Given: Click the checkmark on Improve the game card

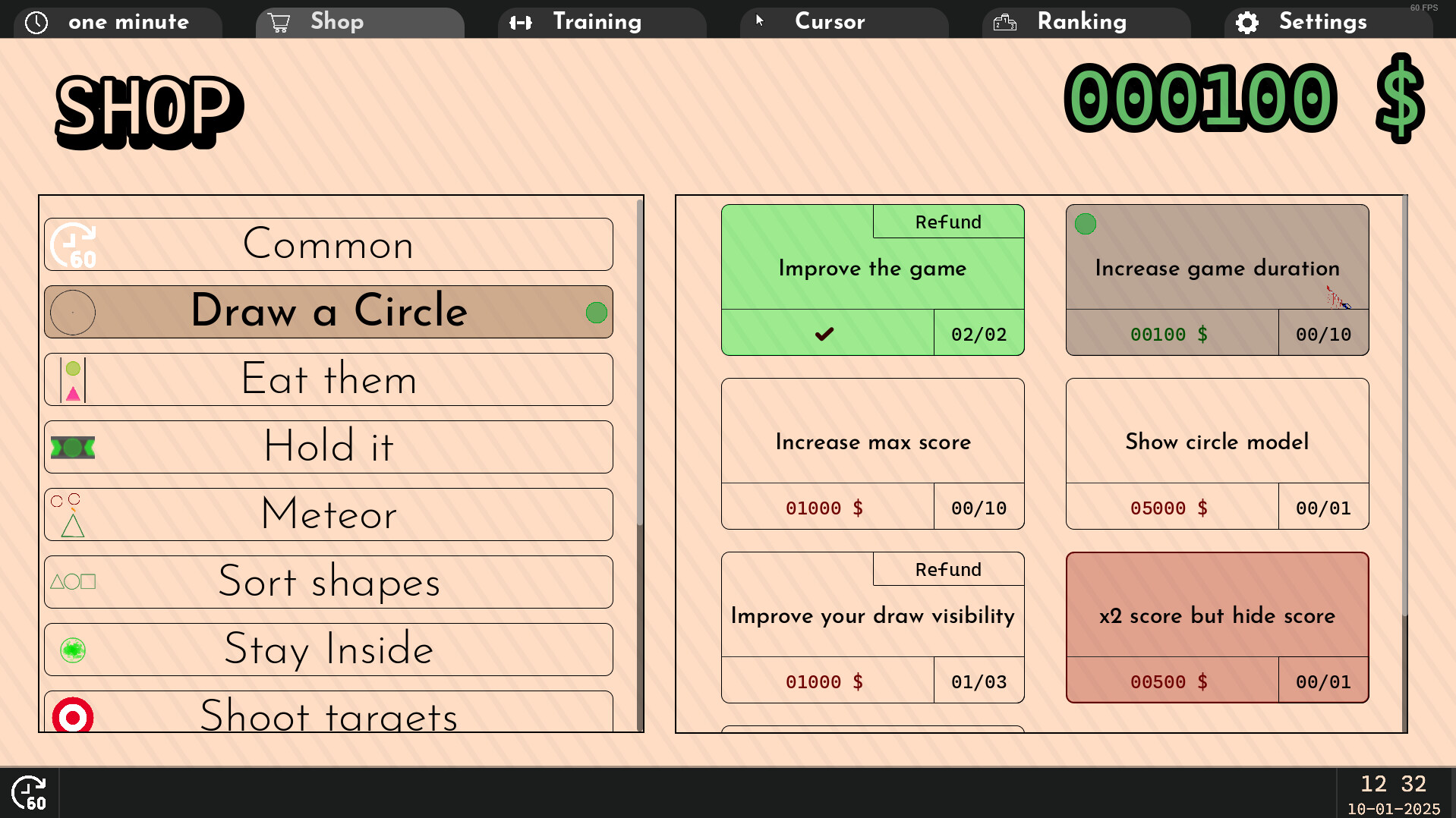Looking at the screenshot, I should point(825,333).
